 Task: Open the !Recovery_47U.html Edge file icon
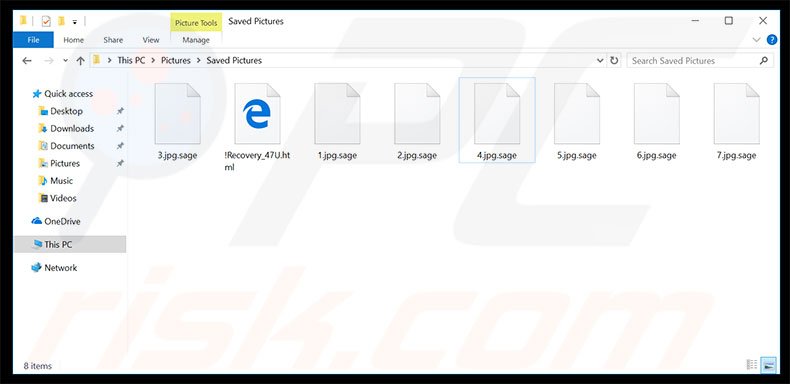[257, 114]
